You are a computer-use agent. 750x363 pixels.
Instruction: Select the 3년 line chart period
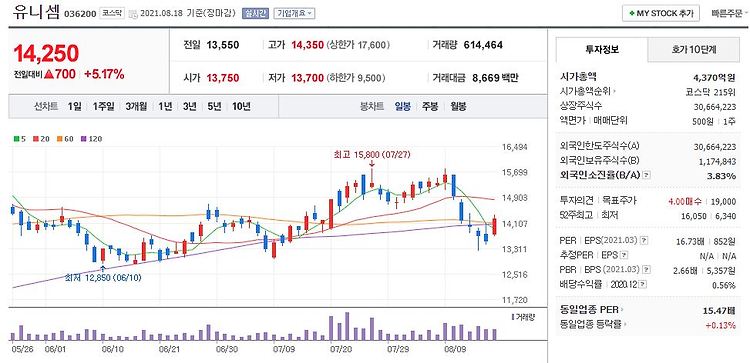(x=189, y=106)
